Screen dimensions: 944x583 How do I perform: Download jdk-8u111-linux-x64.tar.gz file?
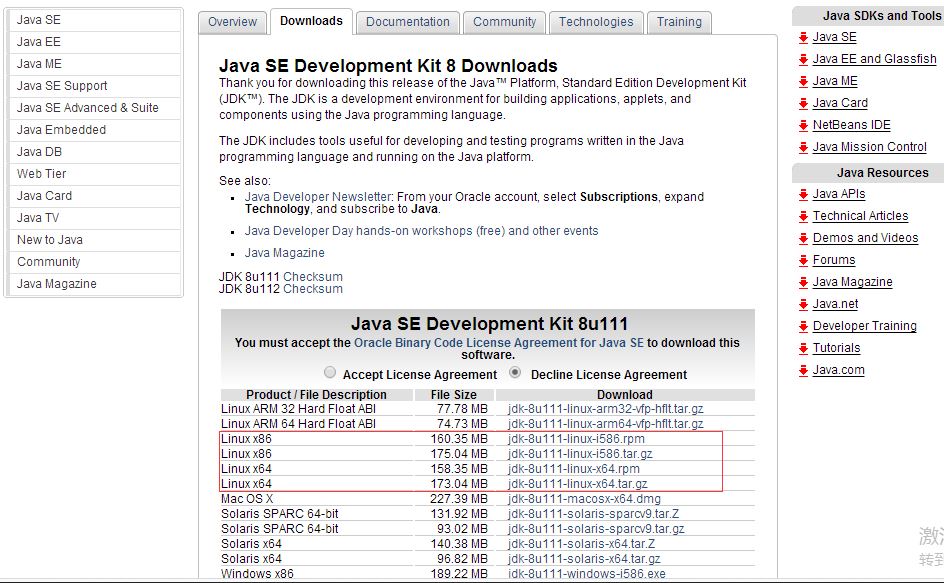coord(577,484)
